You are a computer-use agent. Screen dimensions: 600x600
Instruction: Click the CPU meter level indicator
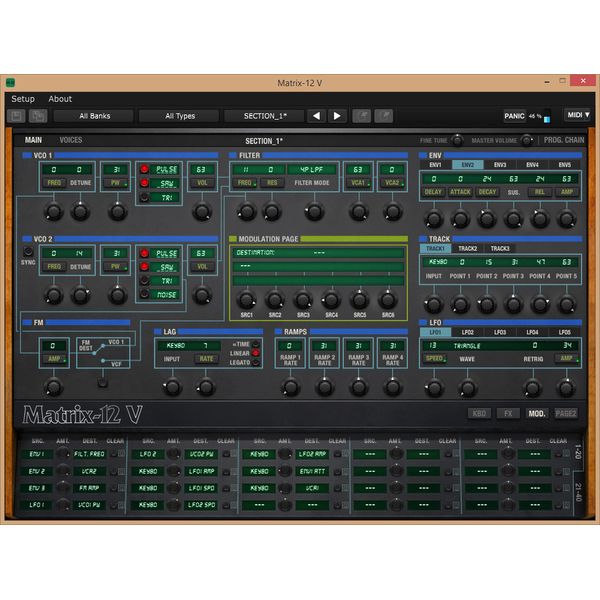tap(547, 116)
